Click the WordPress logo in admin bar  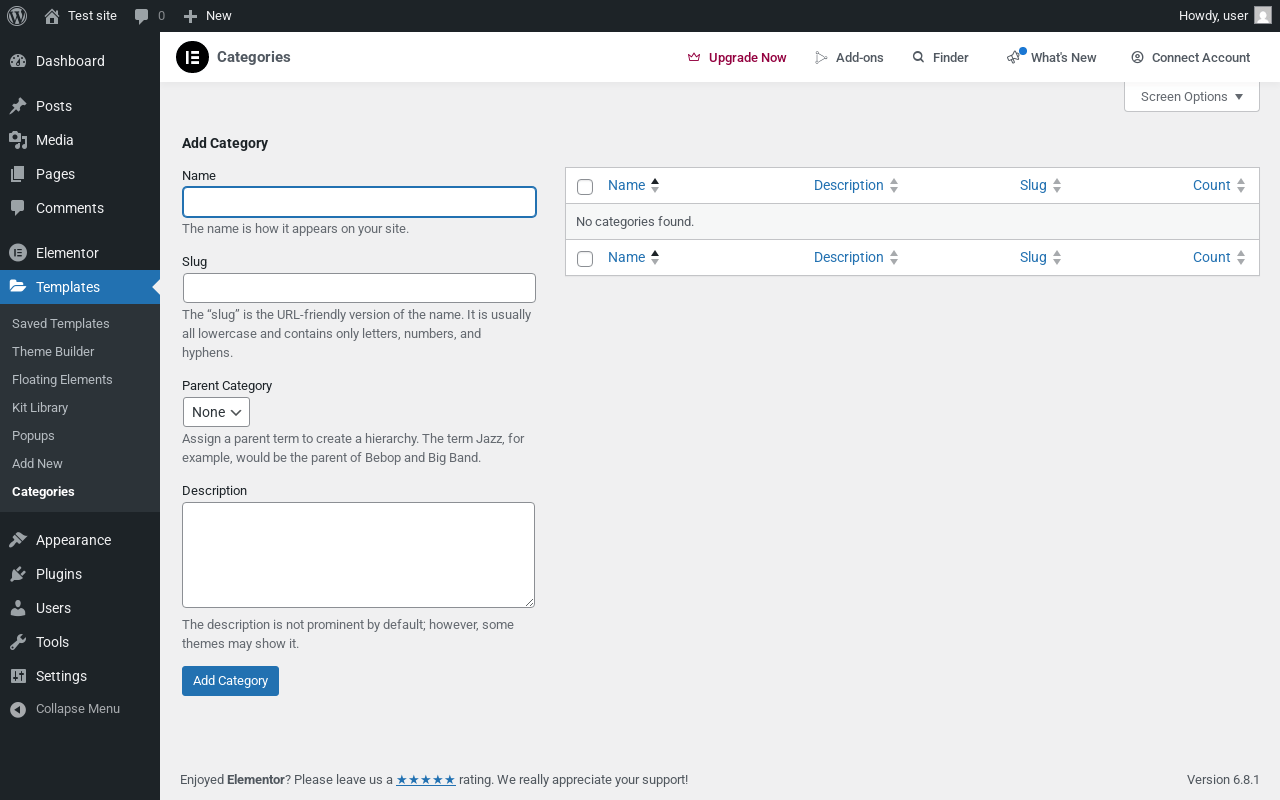(17, 16)
